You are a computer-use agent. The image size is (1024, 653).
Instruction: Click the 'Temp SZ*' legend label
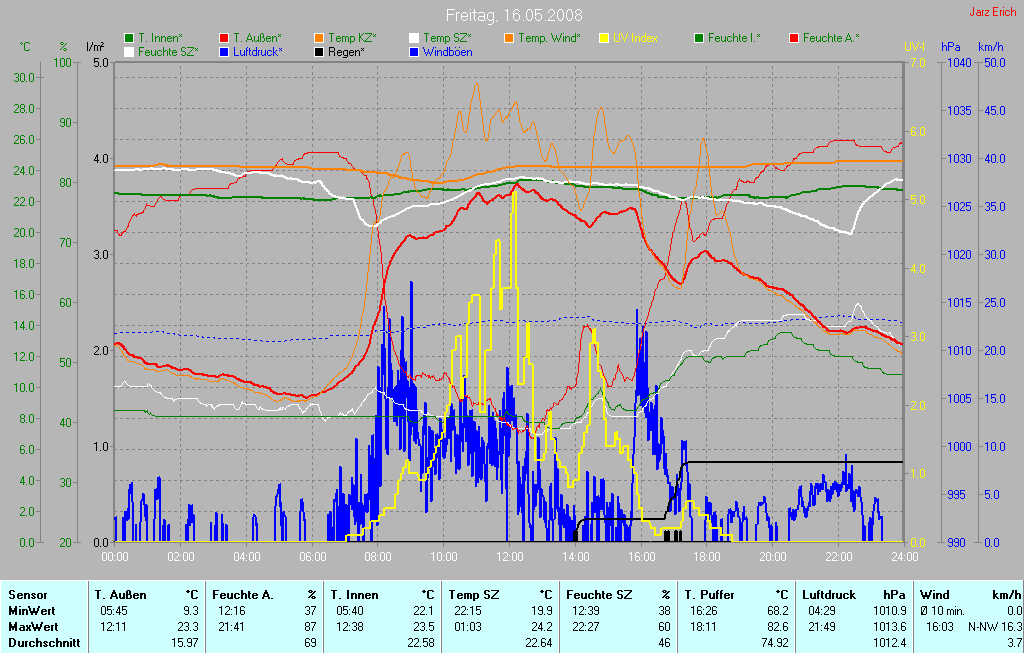coord(447,39)
